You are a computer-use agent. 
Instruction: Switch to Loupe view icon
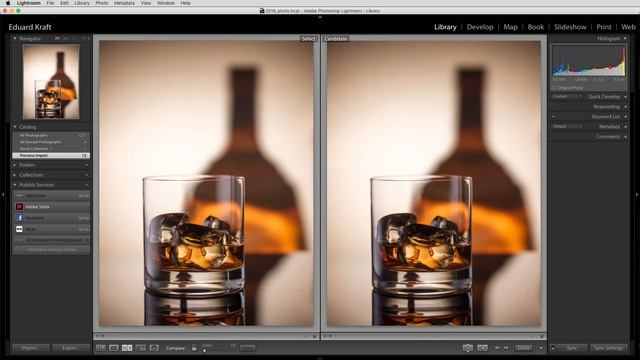[114, 348]
